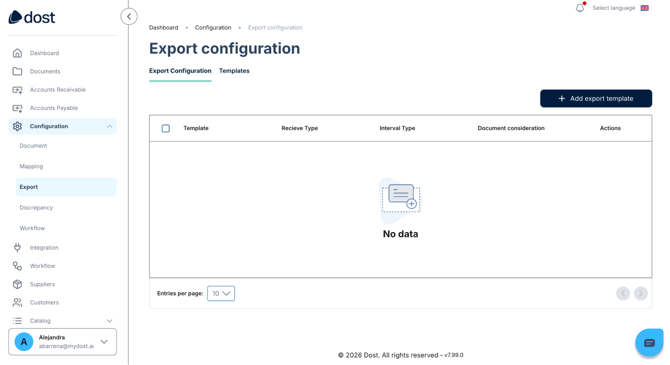This screenshot has height=365, width=670.
Task: Go to previous table page
Action: [x=623, y=293]
